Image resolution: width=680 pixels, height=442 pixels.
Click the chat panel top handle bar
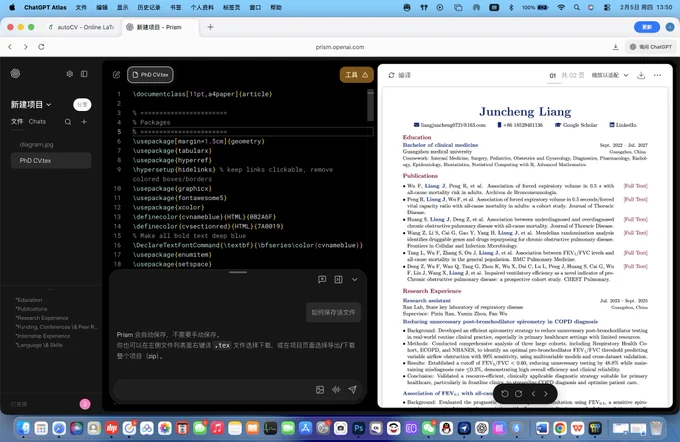point(238,272)
